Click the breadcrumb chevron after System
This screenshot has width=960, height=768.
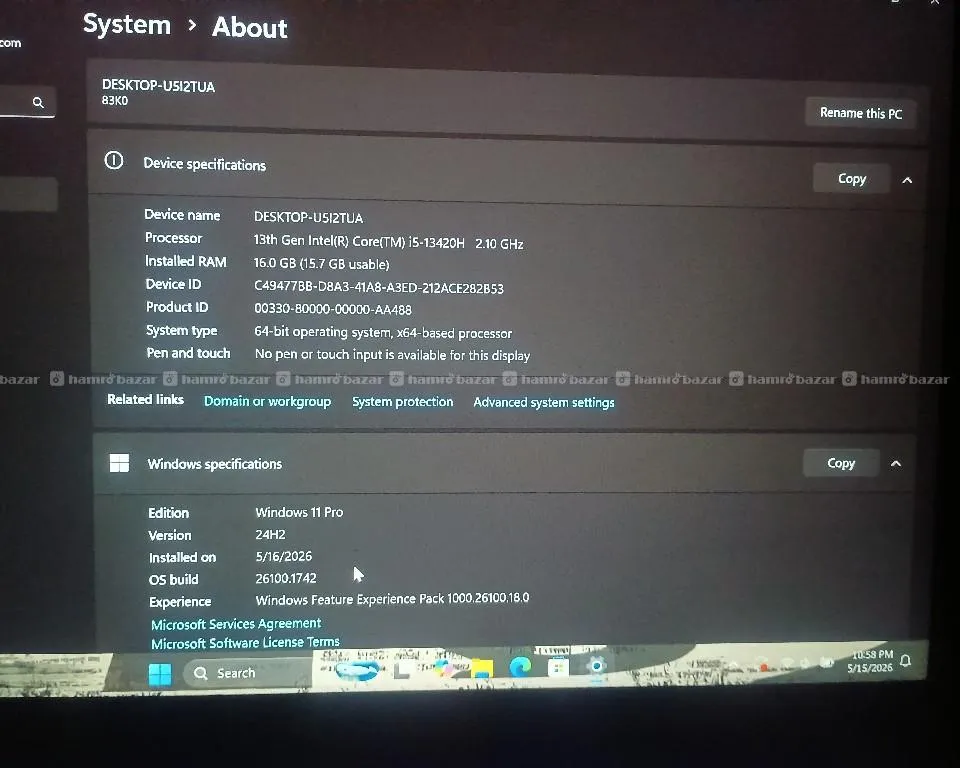pyautogui.click(x=192, y=25)
